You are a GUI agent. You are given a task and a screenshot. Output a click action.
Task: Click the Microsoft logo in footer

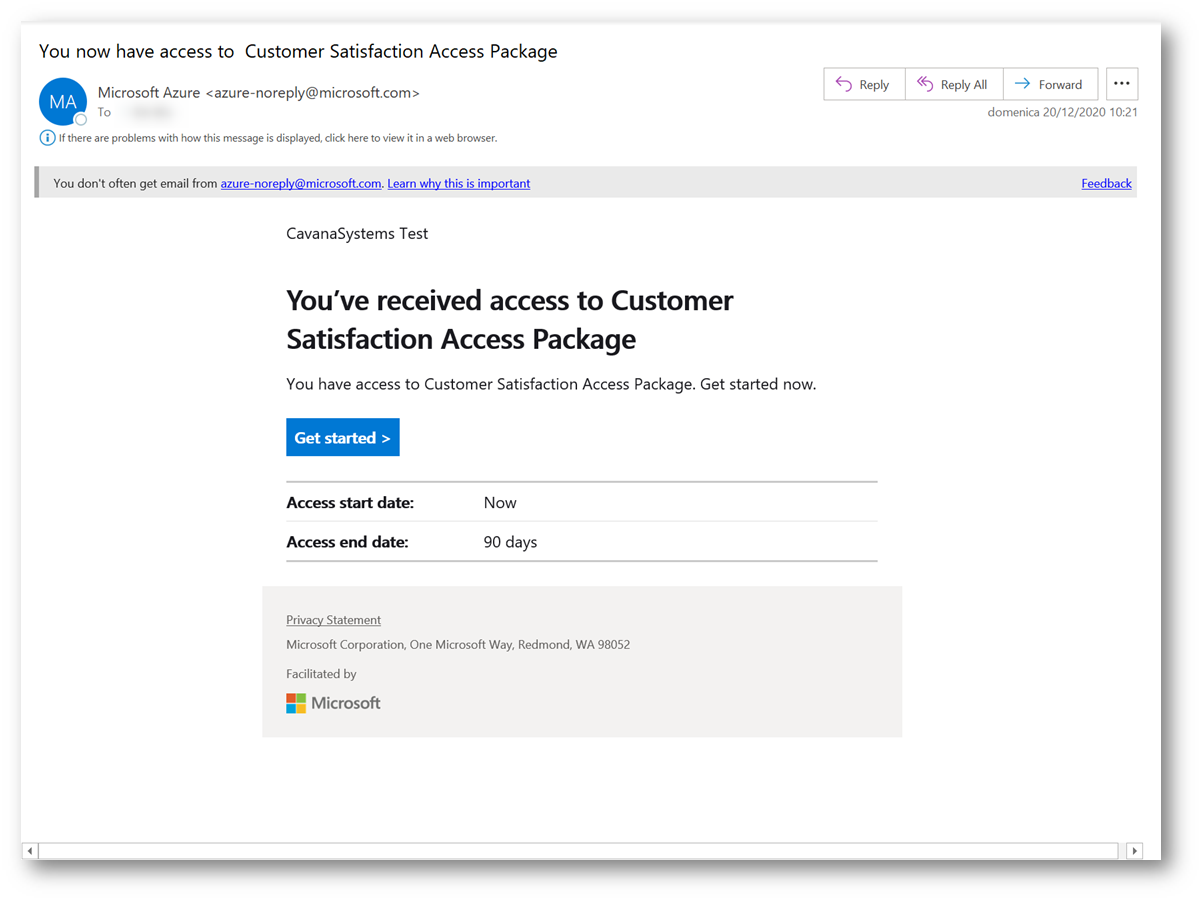[x=333, y=703]
